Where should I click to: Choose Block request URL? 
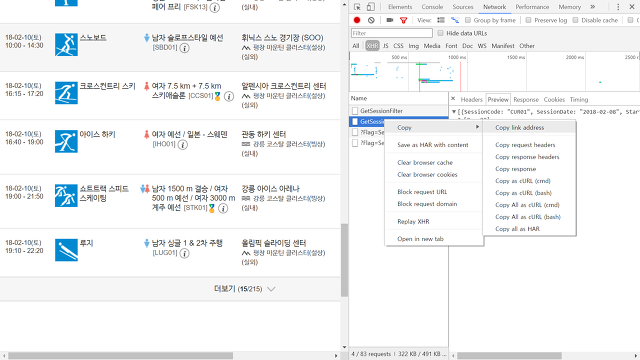click(x=434, y=192)
